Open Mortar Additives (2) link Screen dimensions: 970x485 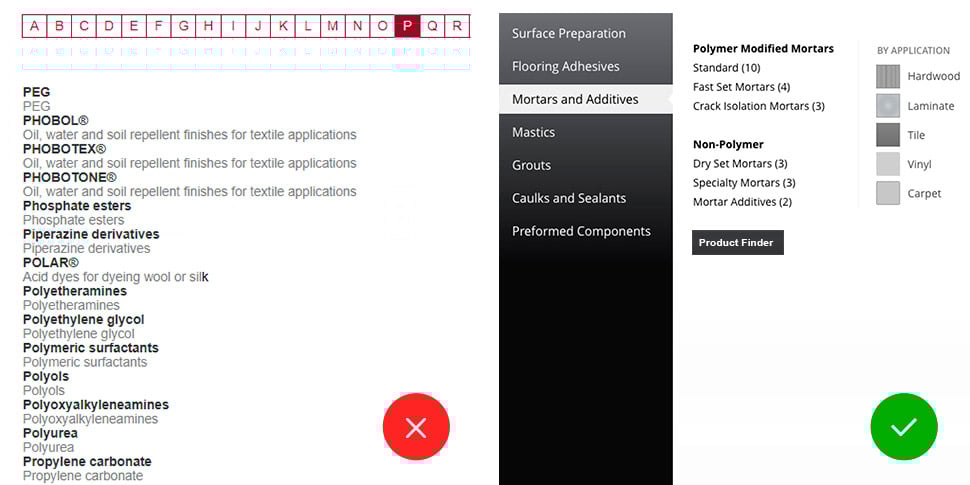pyautogui.click(x=742, y=202)
